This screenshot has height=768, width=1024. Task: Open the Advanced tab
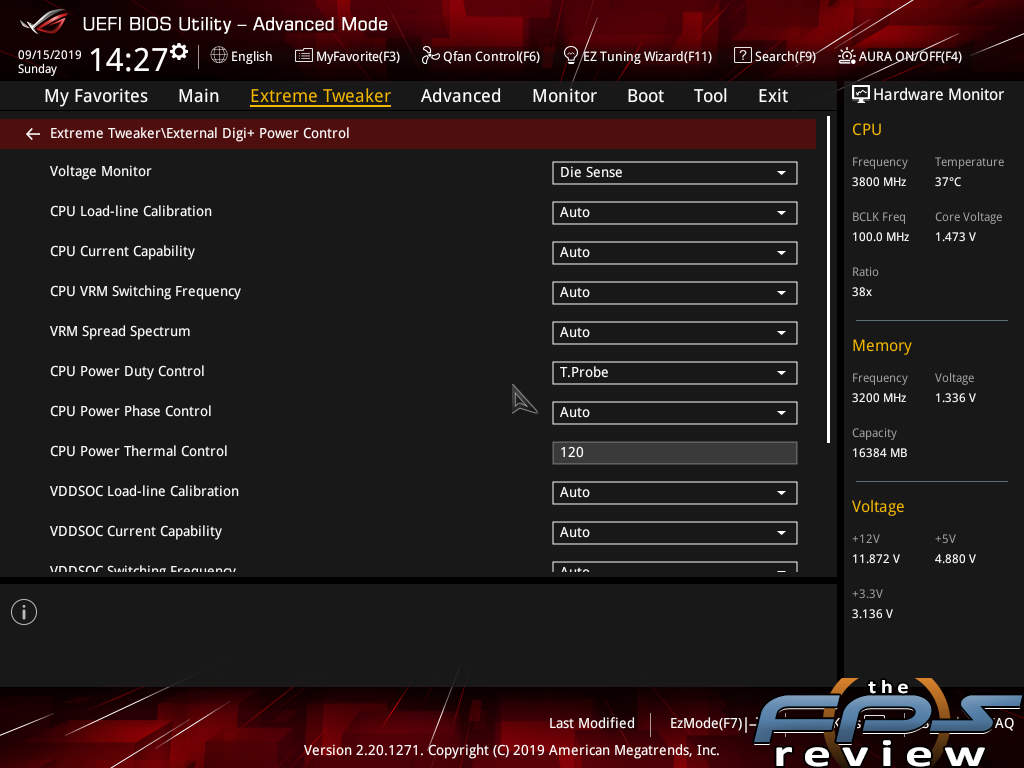click(x=461, y=96)
